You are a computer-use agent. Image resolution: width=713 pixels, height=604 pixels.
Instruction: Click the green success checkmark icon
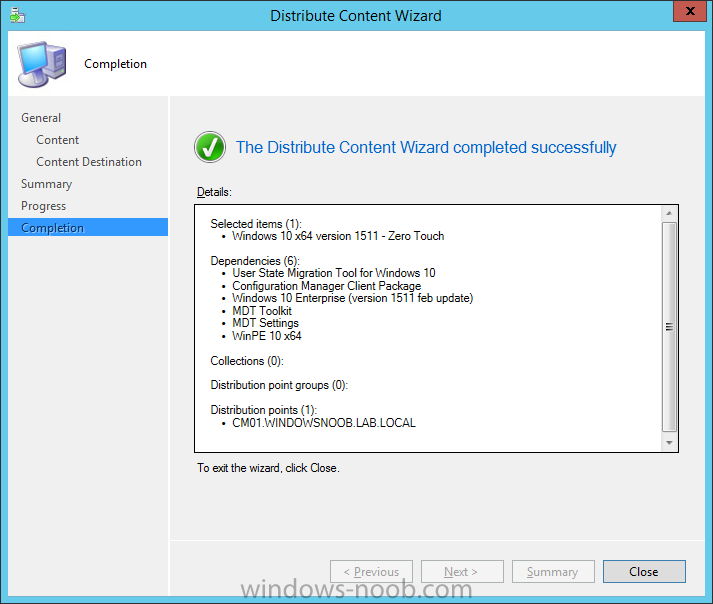click(x=210, y=147)
